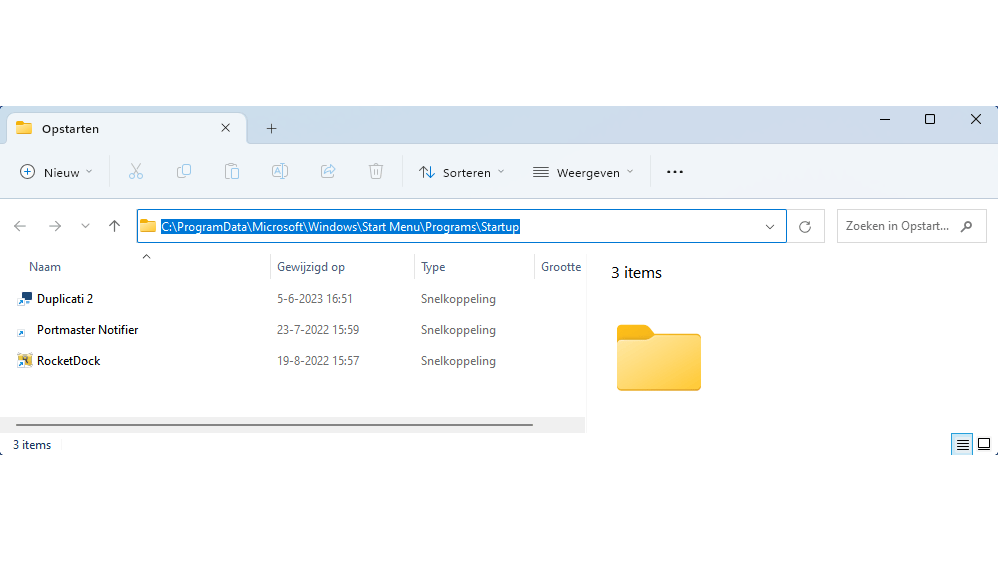Click the Duplicati 2 shortcut icon
Screen dimensions: 998x561
[x=24, y=299]
